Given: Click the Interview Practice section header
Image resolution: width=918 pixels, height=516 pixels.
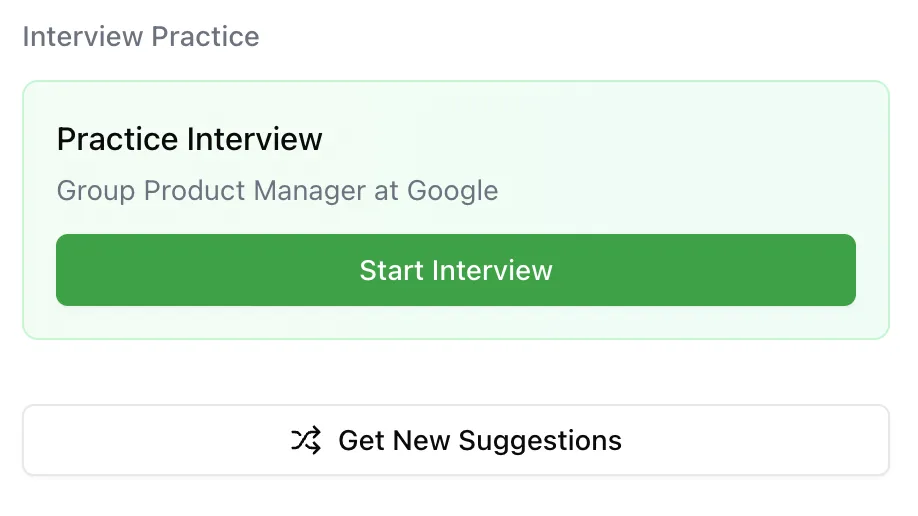Looking at the screenshot, I should coord(141,37).
